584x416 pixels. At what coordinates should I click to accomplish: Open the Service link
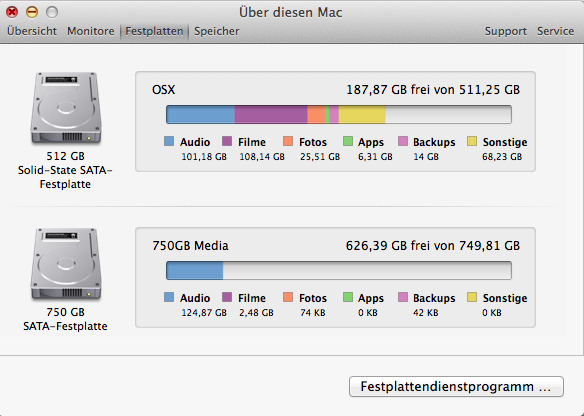point(555,31)
